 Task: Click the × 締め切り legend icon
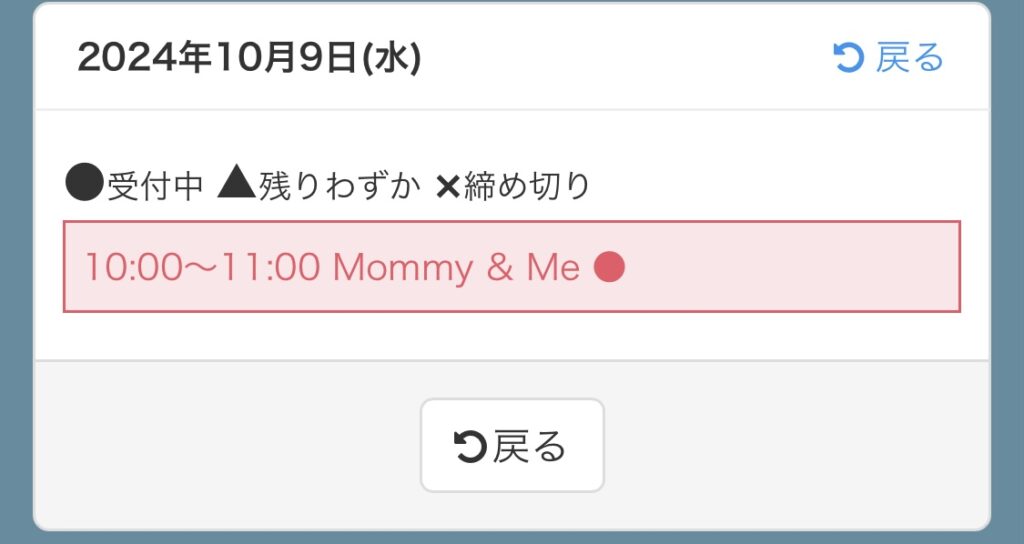(x=446, y=186)
